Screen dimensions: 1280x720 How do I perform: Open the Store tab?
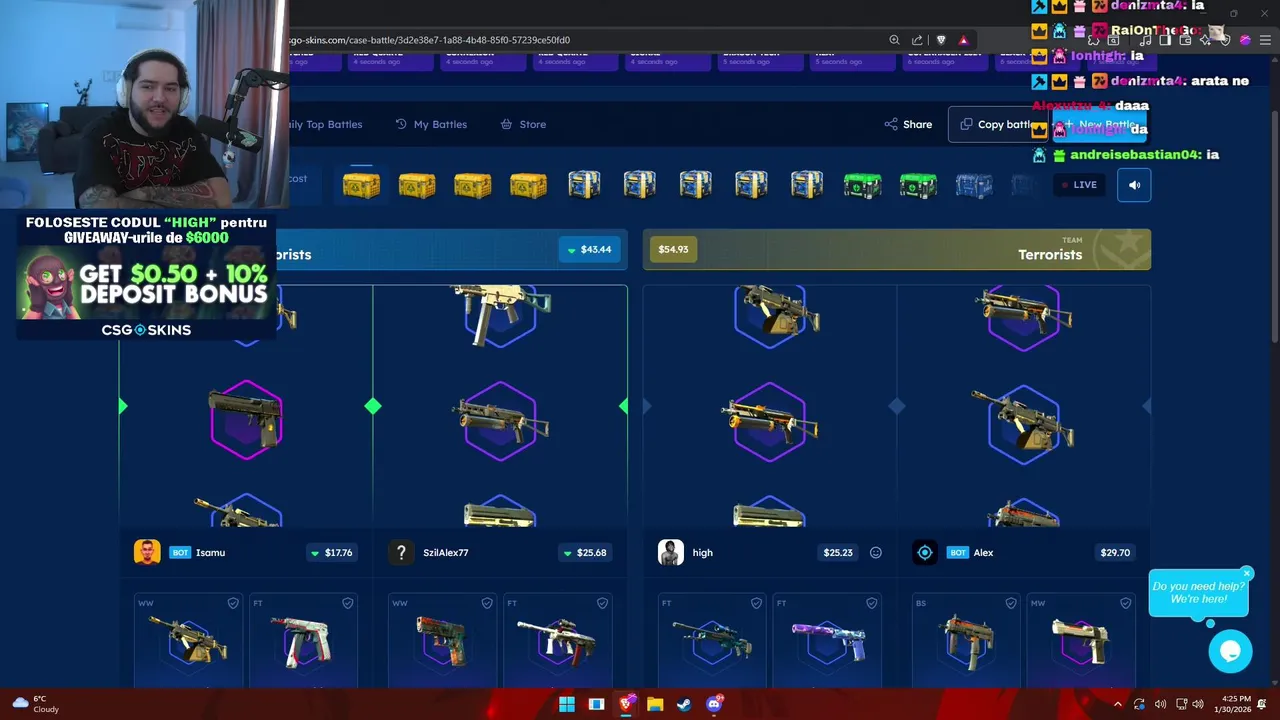point(523,124)
